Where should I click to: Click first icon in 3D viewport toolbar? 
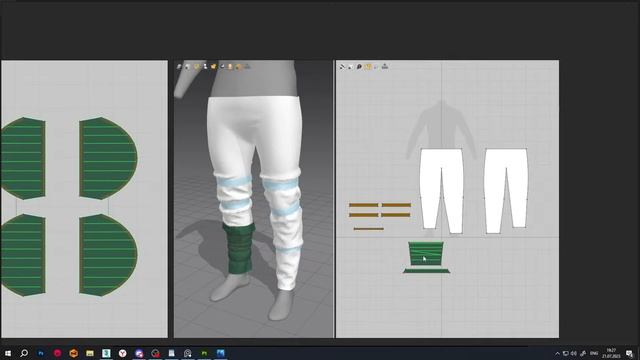(x=179, y=66)
